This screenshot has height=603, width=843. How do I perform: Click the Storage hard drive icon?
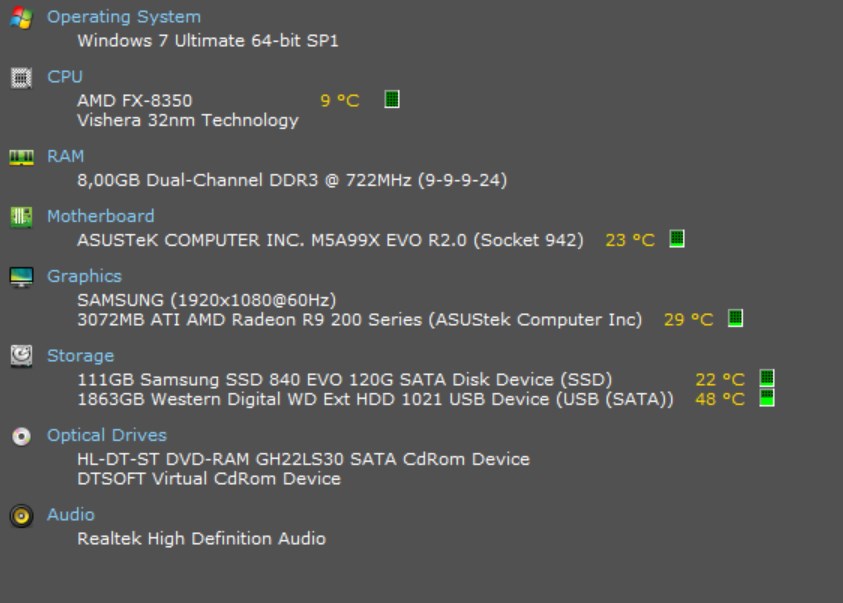click(x=22, y=356)
